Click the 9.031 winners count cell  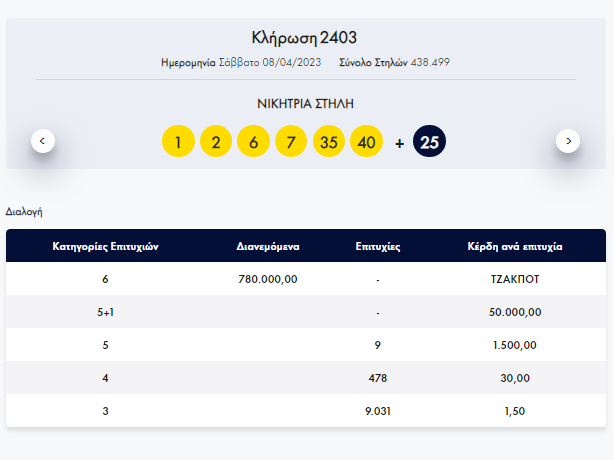tap(378, 411)
